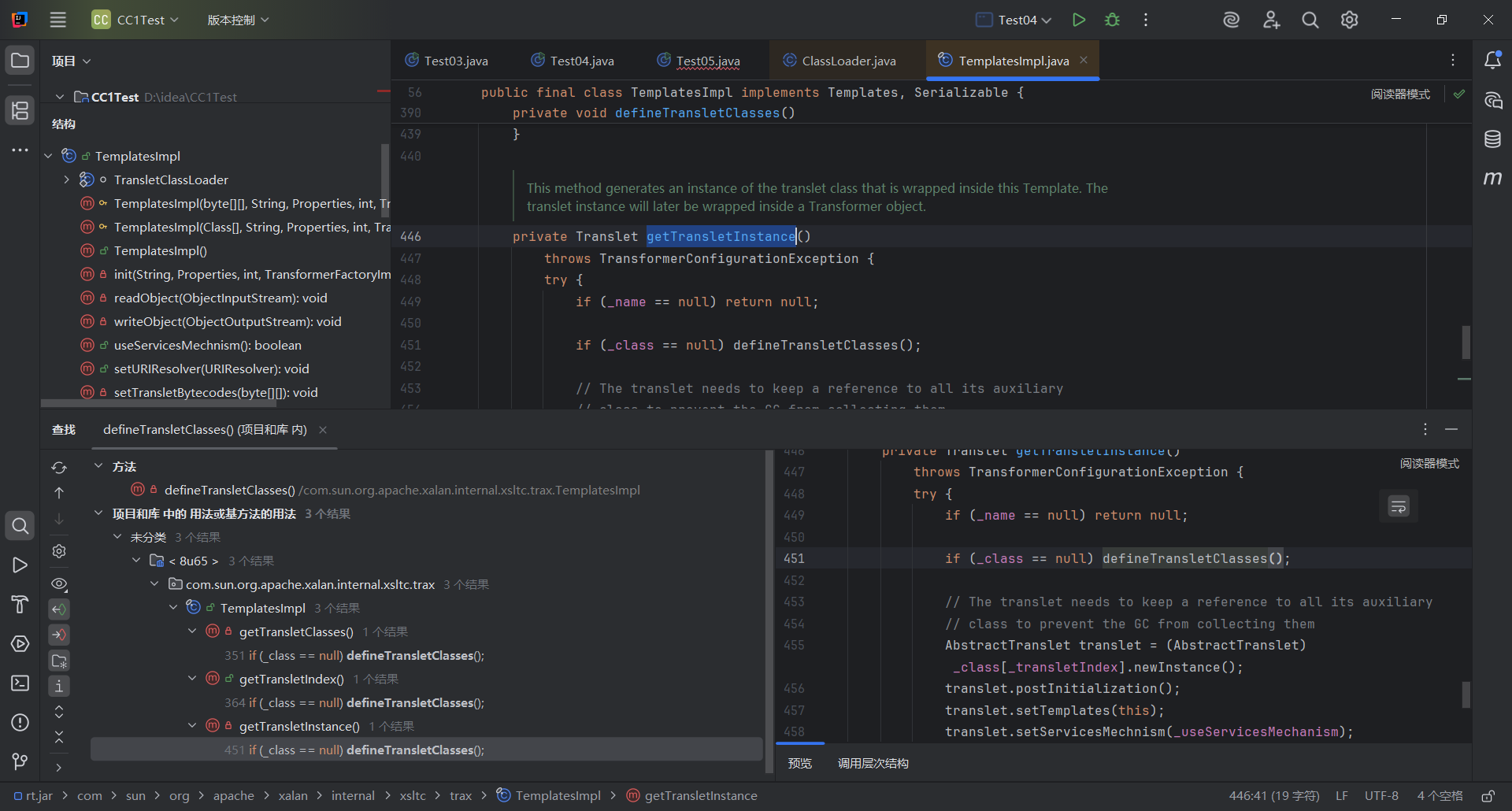Open IDE settings gear icon

1350,20
